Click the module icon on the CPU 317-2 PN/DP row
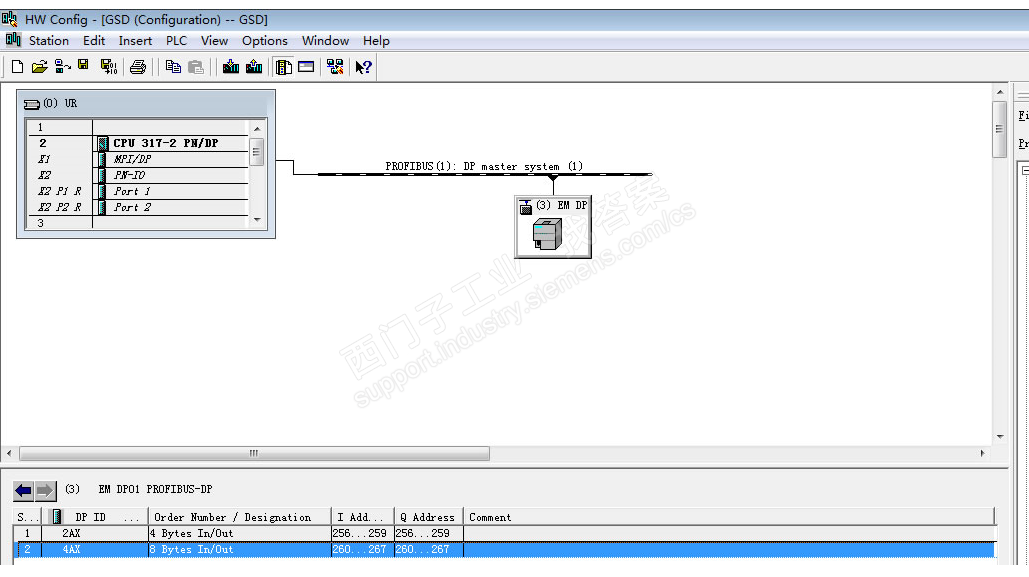Viewport: 1029px width, 577px height. pos(103,143)
